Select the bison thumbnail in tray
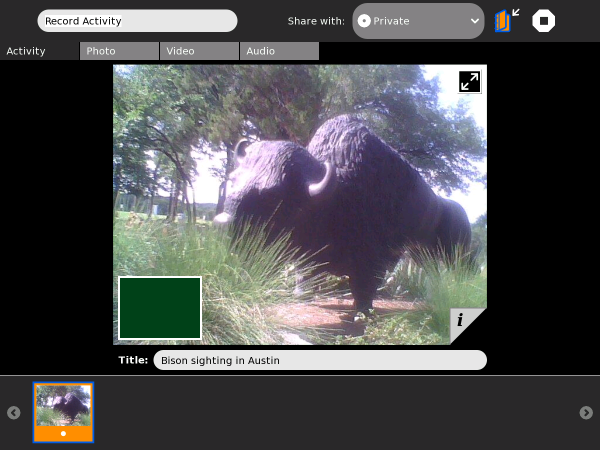600x450 pixels. click(x=63, y=405)
